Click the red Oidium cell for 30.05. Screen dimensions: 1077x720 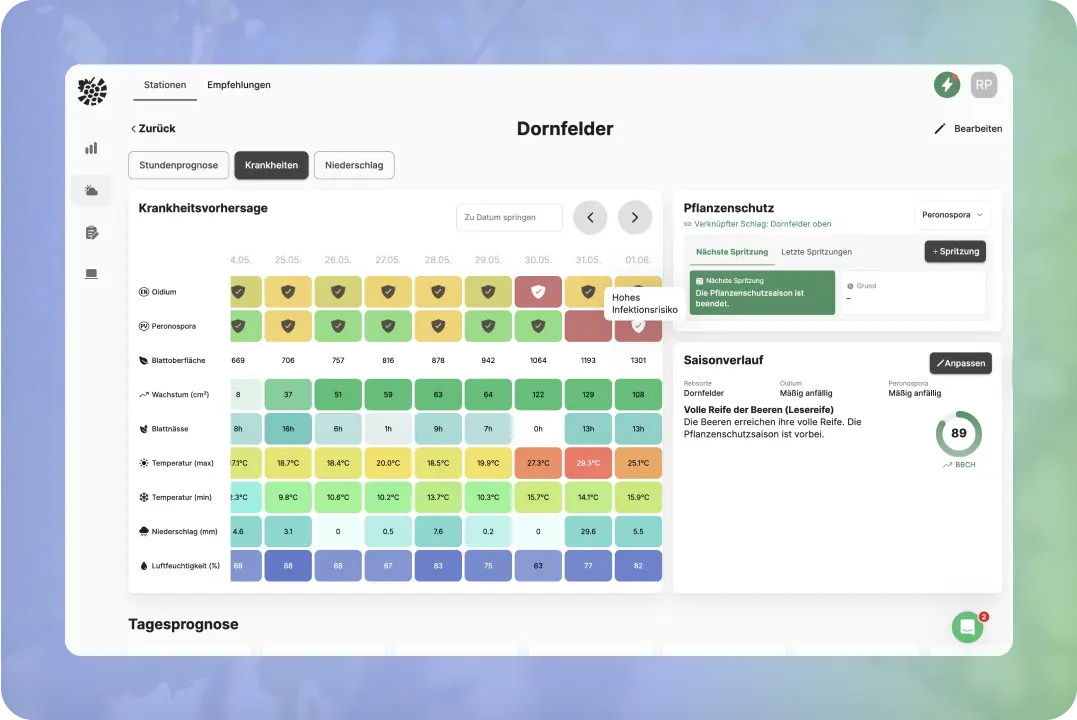pos(538,292)
